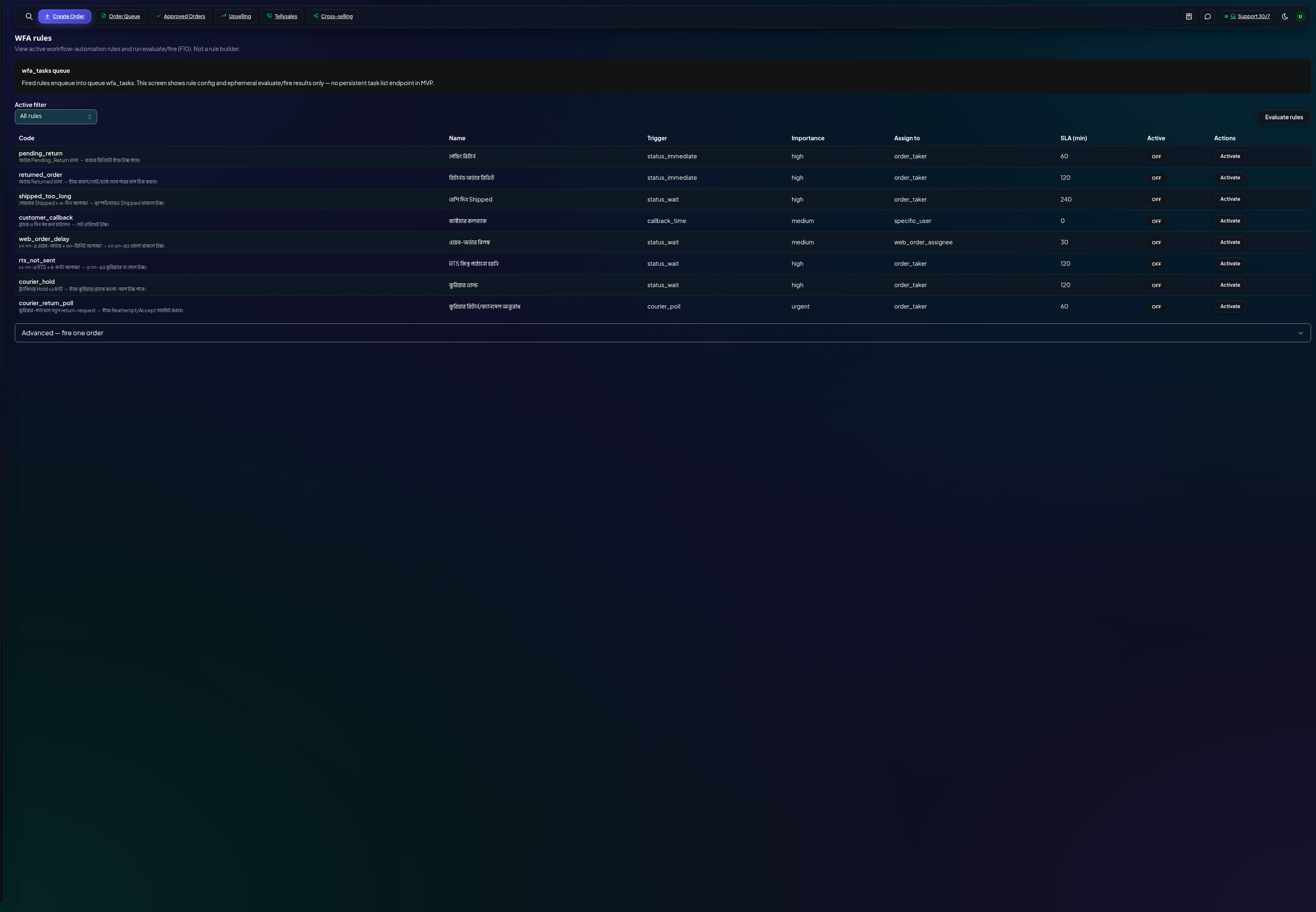Click the Trigger column header
This screenshot has width=1316, height=912.
tap(657, 138)
